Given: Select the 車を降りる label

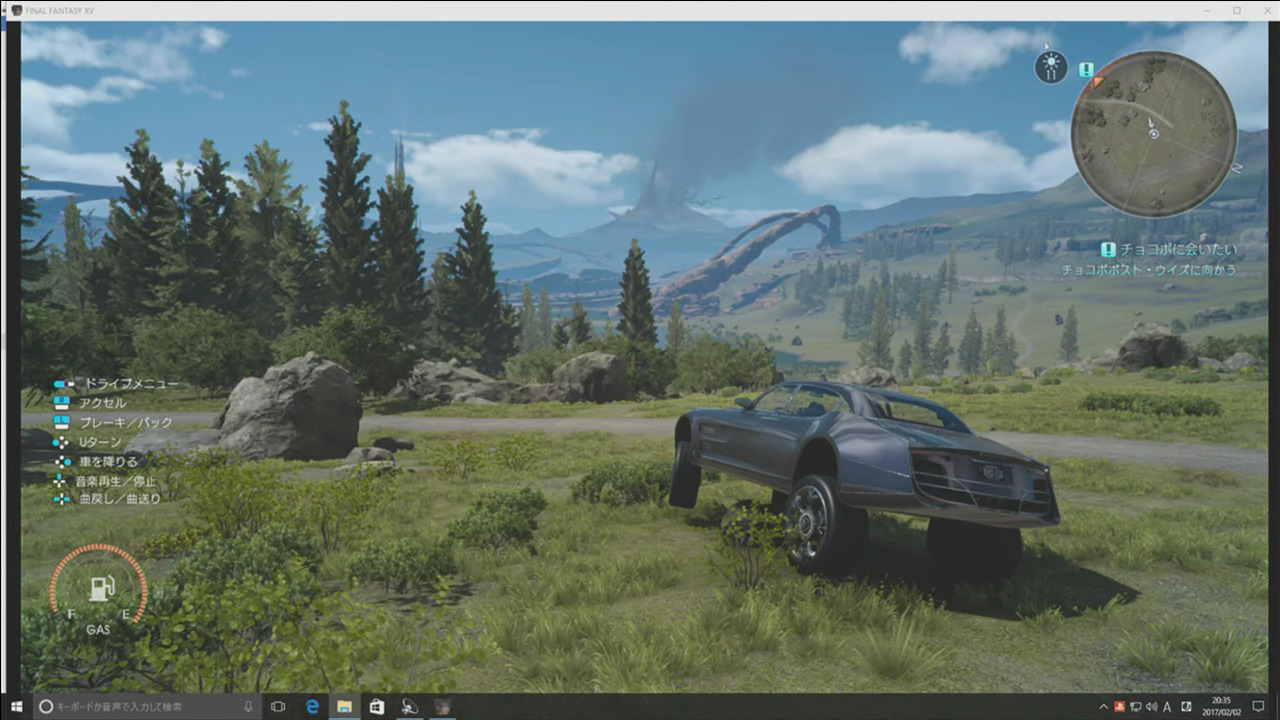Looking at the screenshot, I should click(x=109, y=461).
